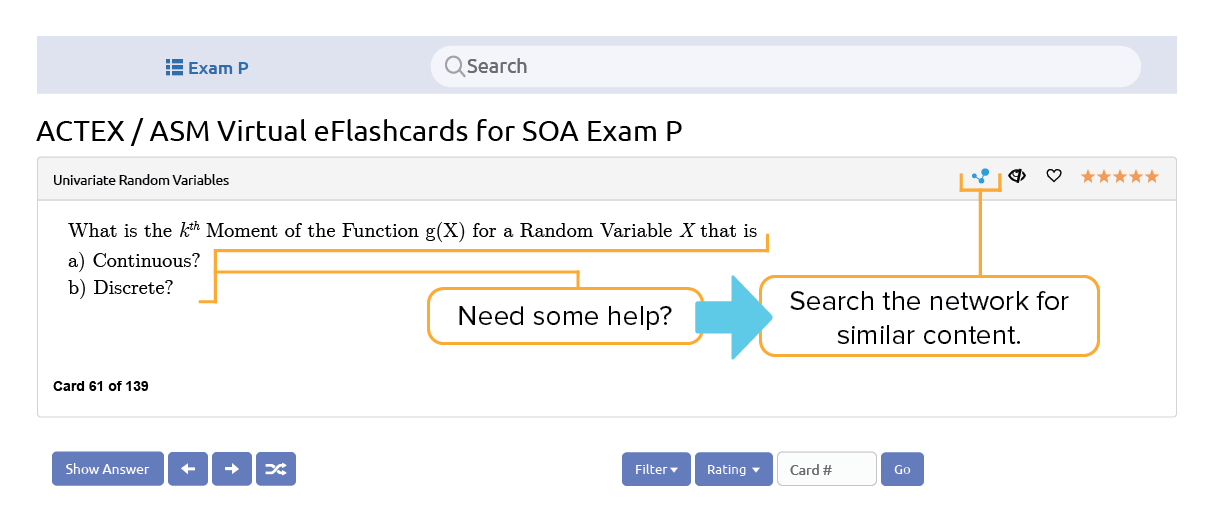Advance to next card with right arrow
The image size is (1215, 522).
[x=232, y=469]
